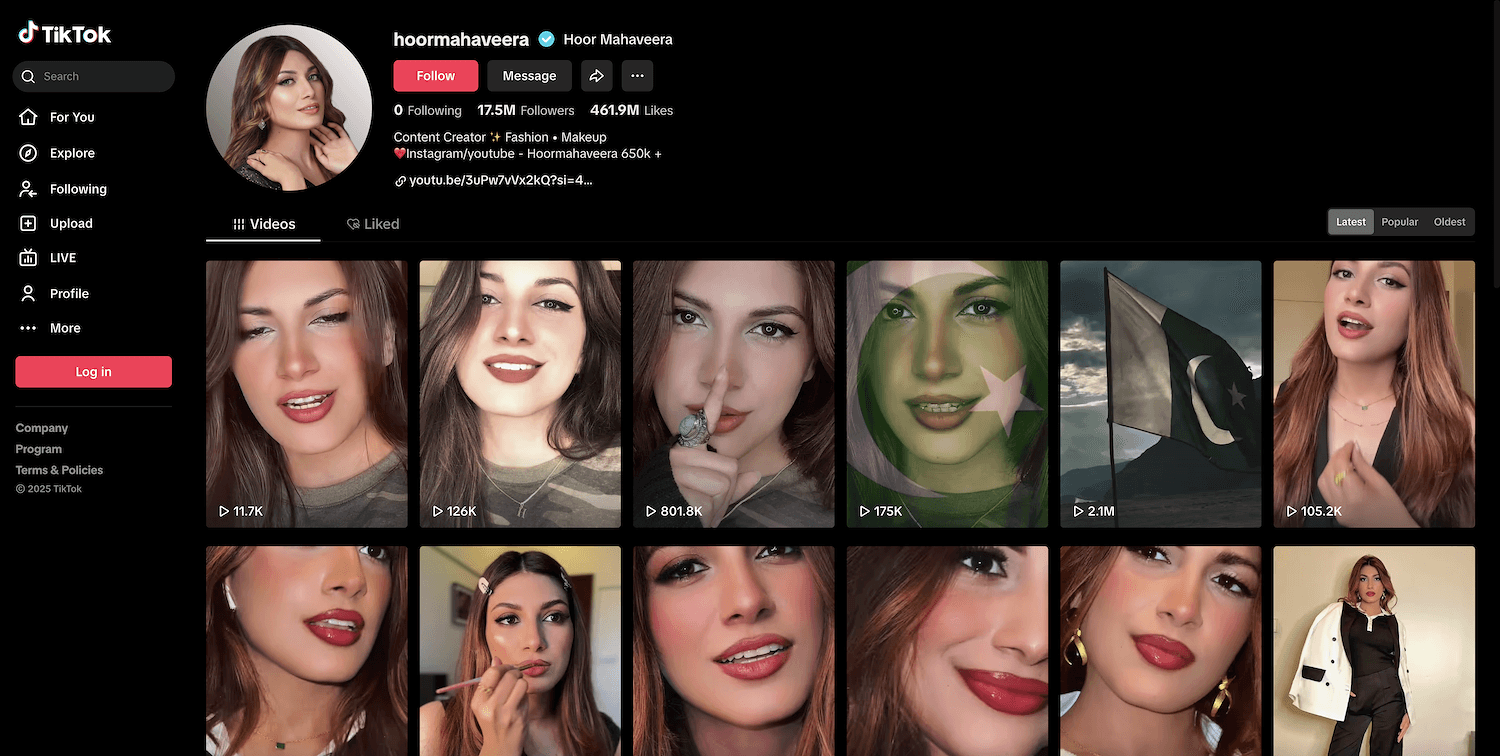Open the For You home feed
The width and height of the screenshot is (1500, 756).
click(71, 117)
